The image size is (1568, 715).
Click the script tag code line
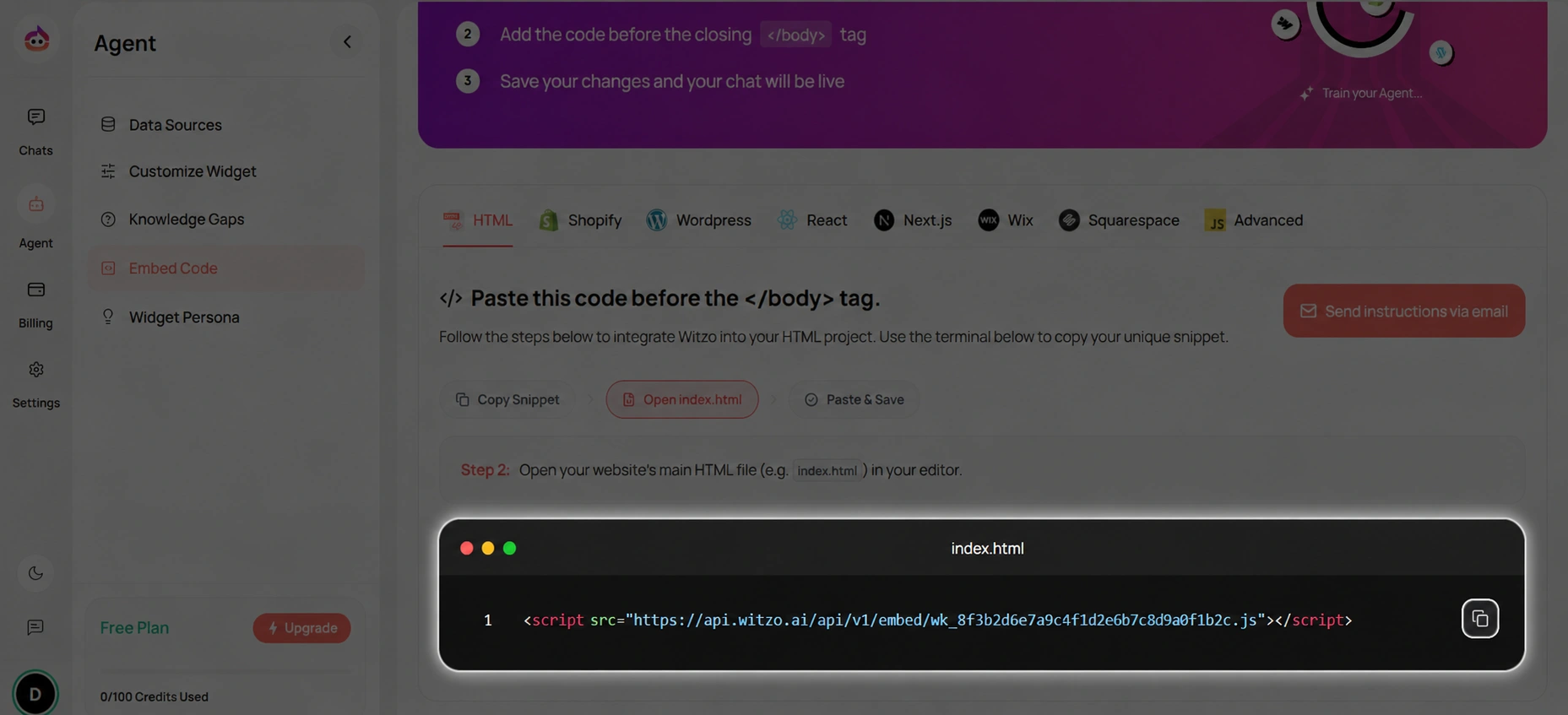tap(937, 620)
